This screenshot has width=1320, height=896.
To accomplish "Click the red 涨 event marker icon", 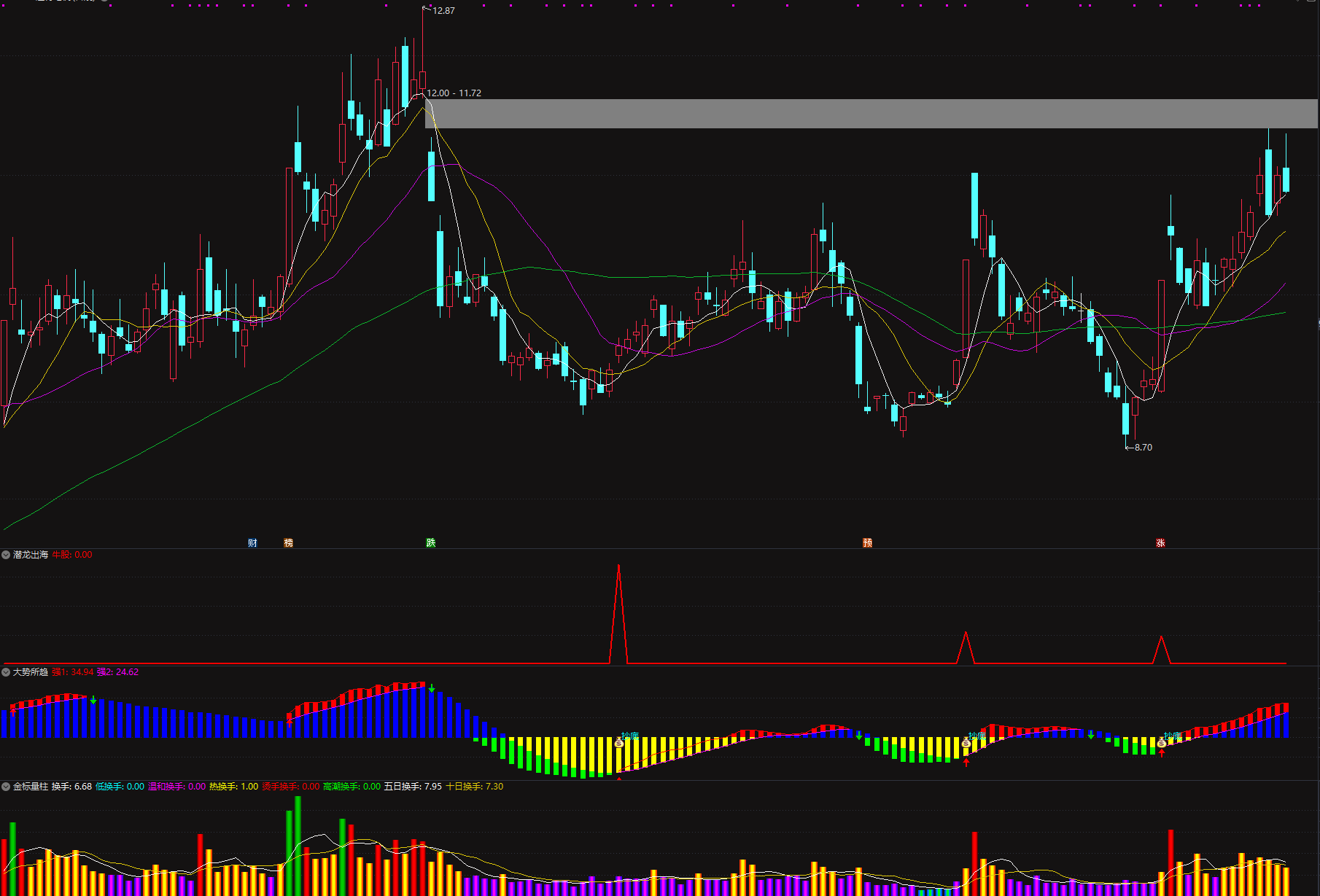I will (1160, 543).
